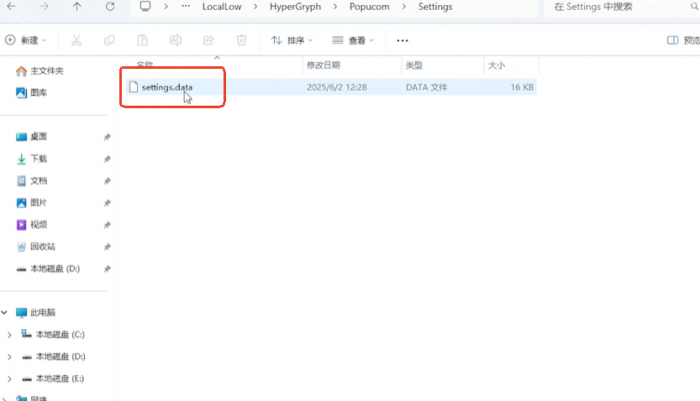Open 下载 (Downloads) in the sidebar
This screenshot has height=401, width=700.
tap(38, 158)
